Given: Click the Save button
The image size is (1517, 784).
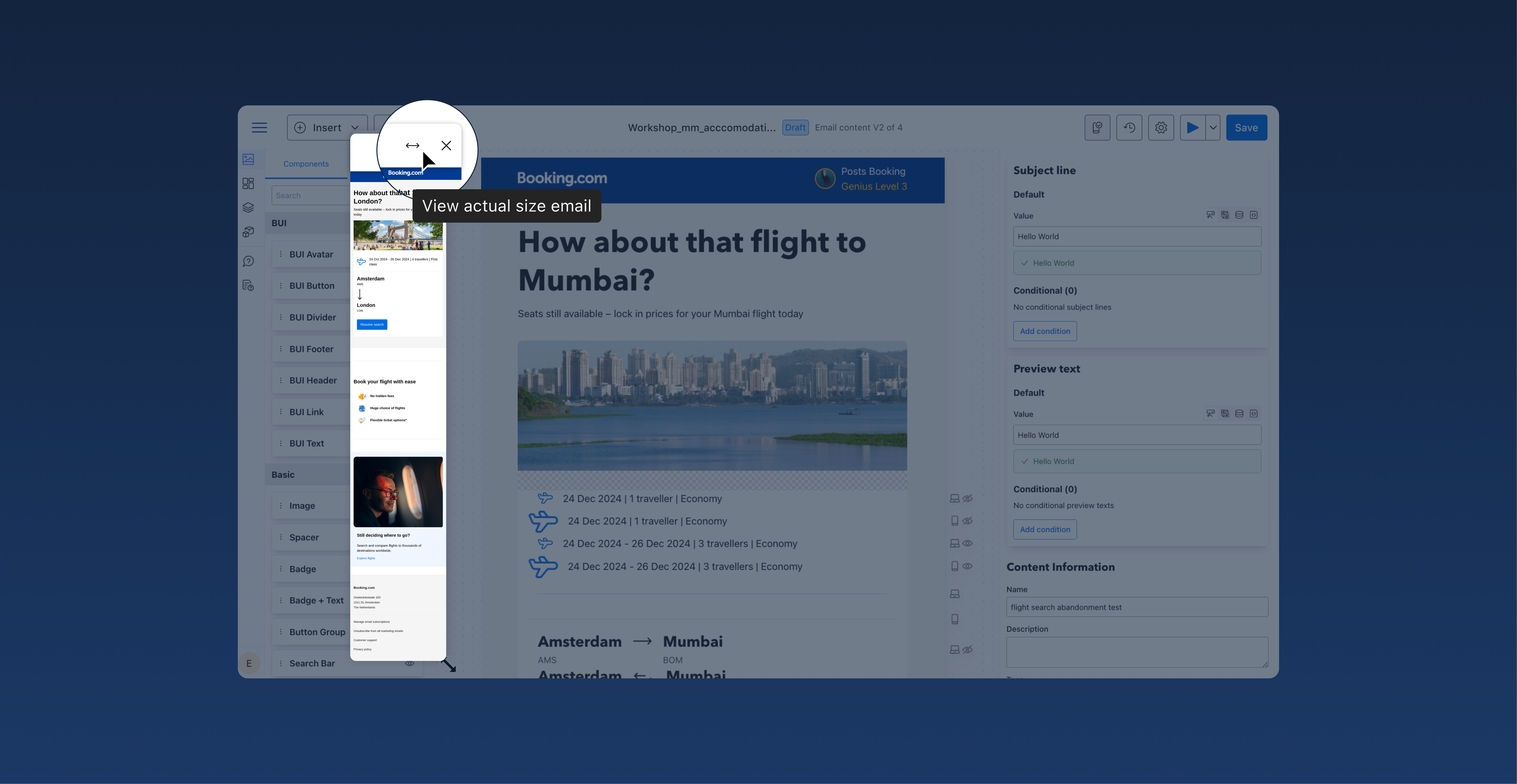Looking at the screenshot, I should [x=1246, y=128].
